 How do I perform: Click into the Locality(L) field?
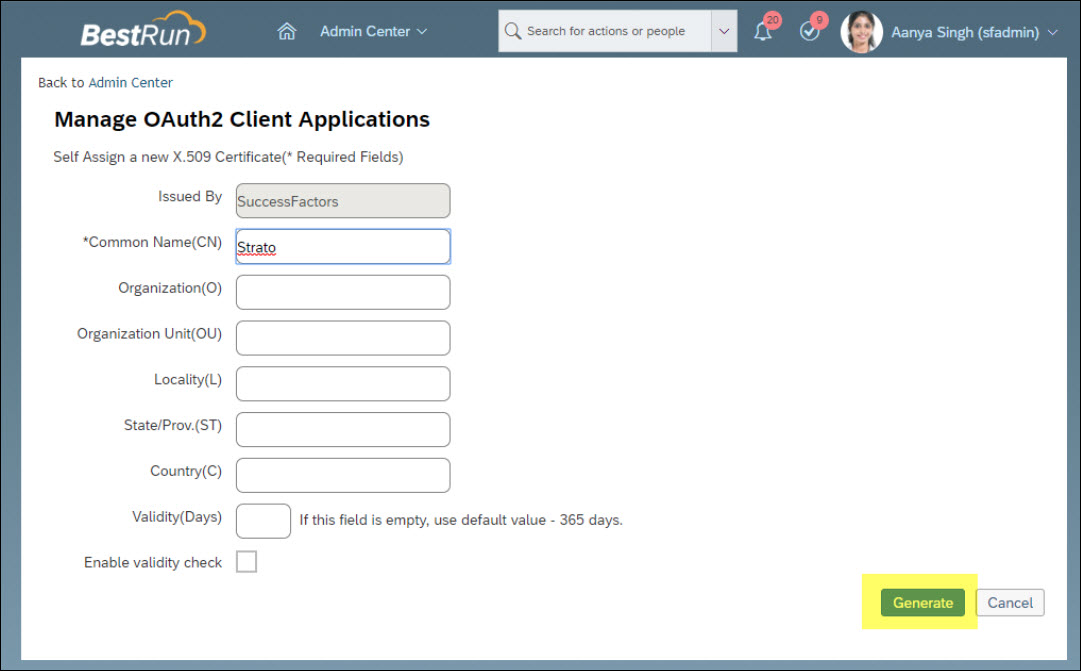tap(343, 383)
